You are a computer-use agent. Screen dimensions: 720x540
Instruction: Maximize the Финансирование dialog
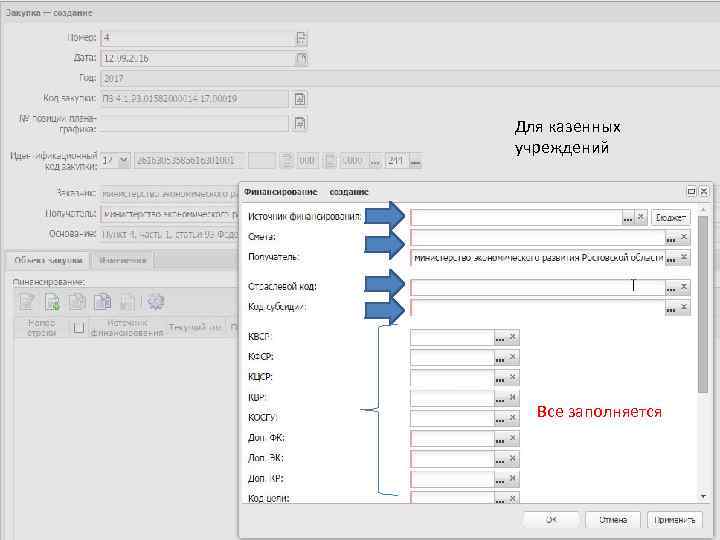691,191
